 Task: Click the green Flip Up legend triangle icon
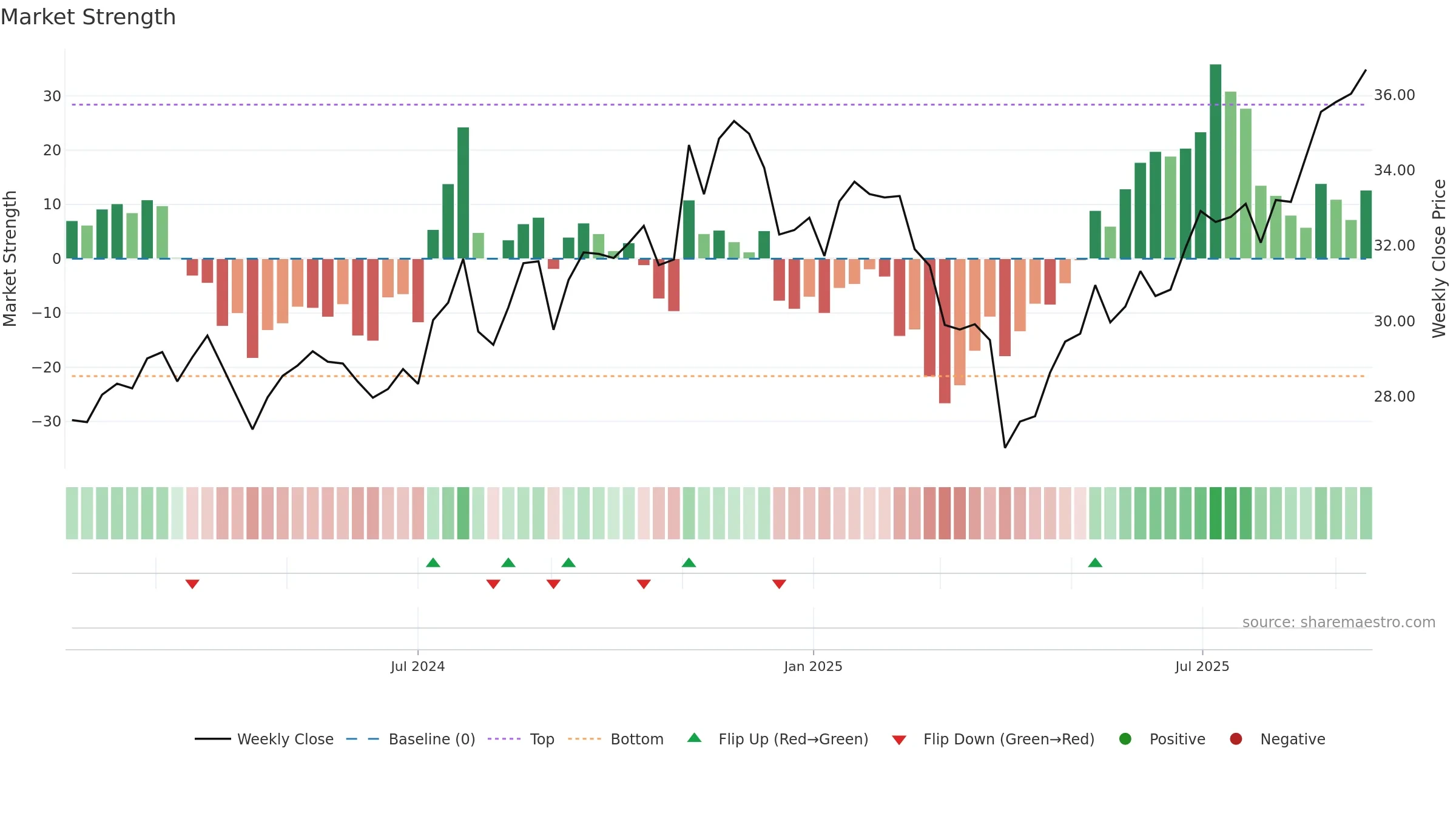[695, 738]
